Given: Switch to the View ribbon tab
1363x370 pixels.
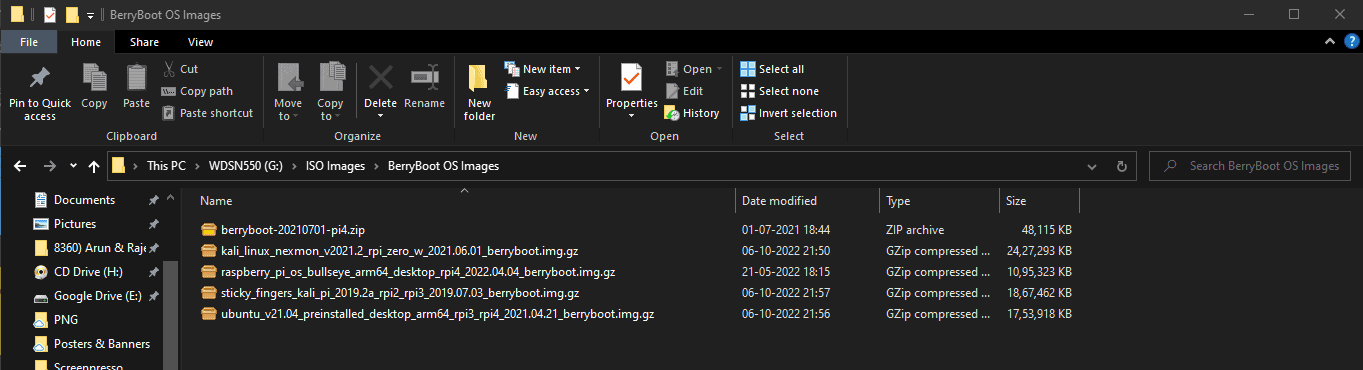Looking at the screenshot, I should [200, 42].
